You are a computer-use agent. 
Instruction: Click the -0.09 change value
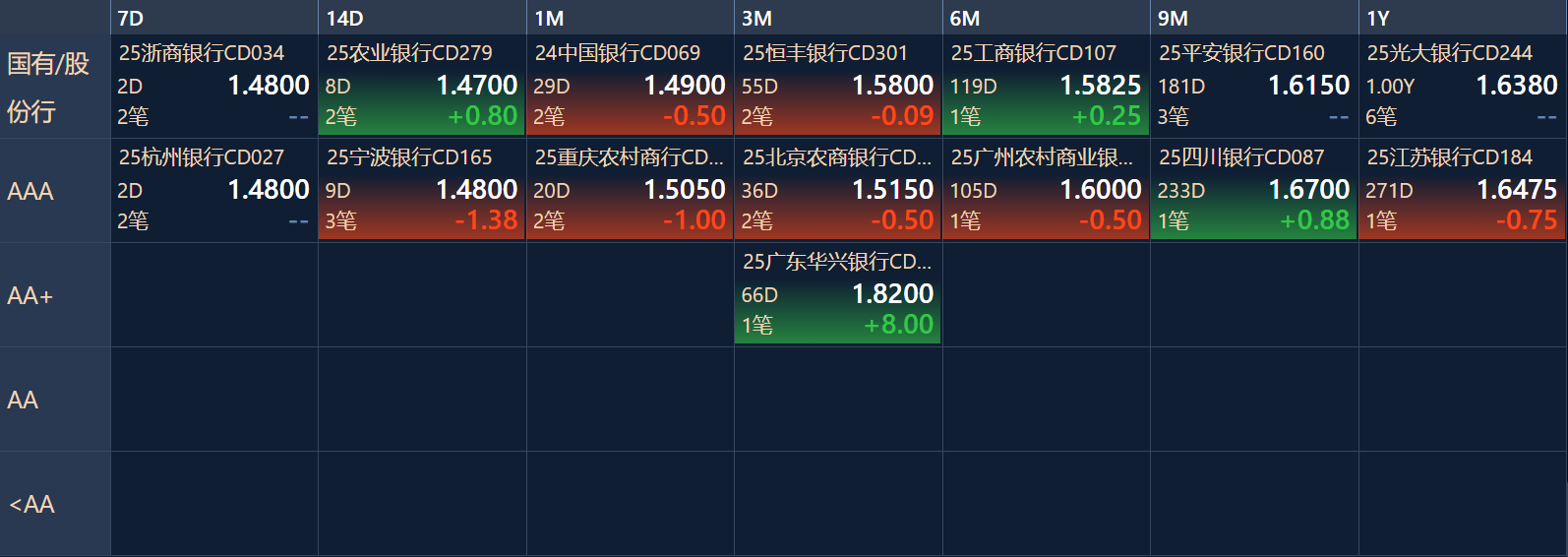tap(902, 116)
